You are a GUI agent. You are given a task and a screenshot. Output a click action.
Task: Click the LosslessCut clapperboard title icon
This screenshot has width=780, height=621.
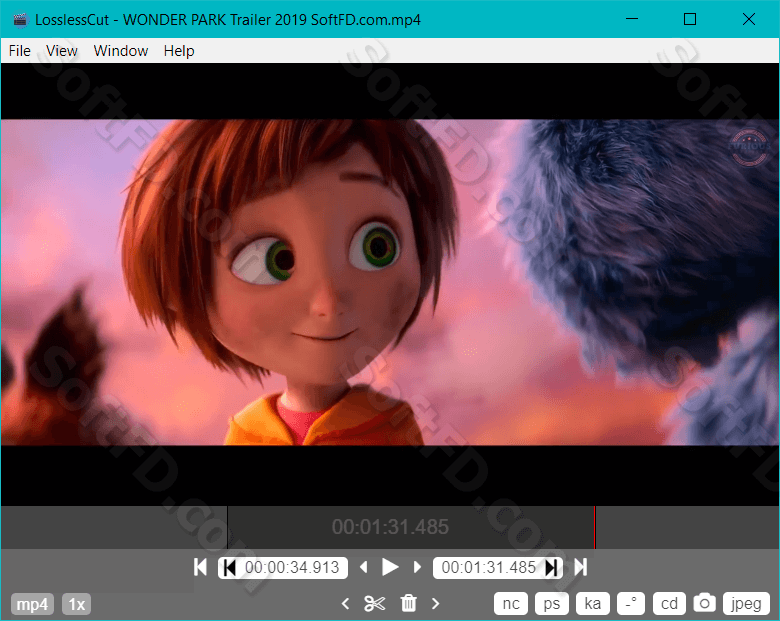point(20,19)
